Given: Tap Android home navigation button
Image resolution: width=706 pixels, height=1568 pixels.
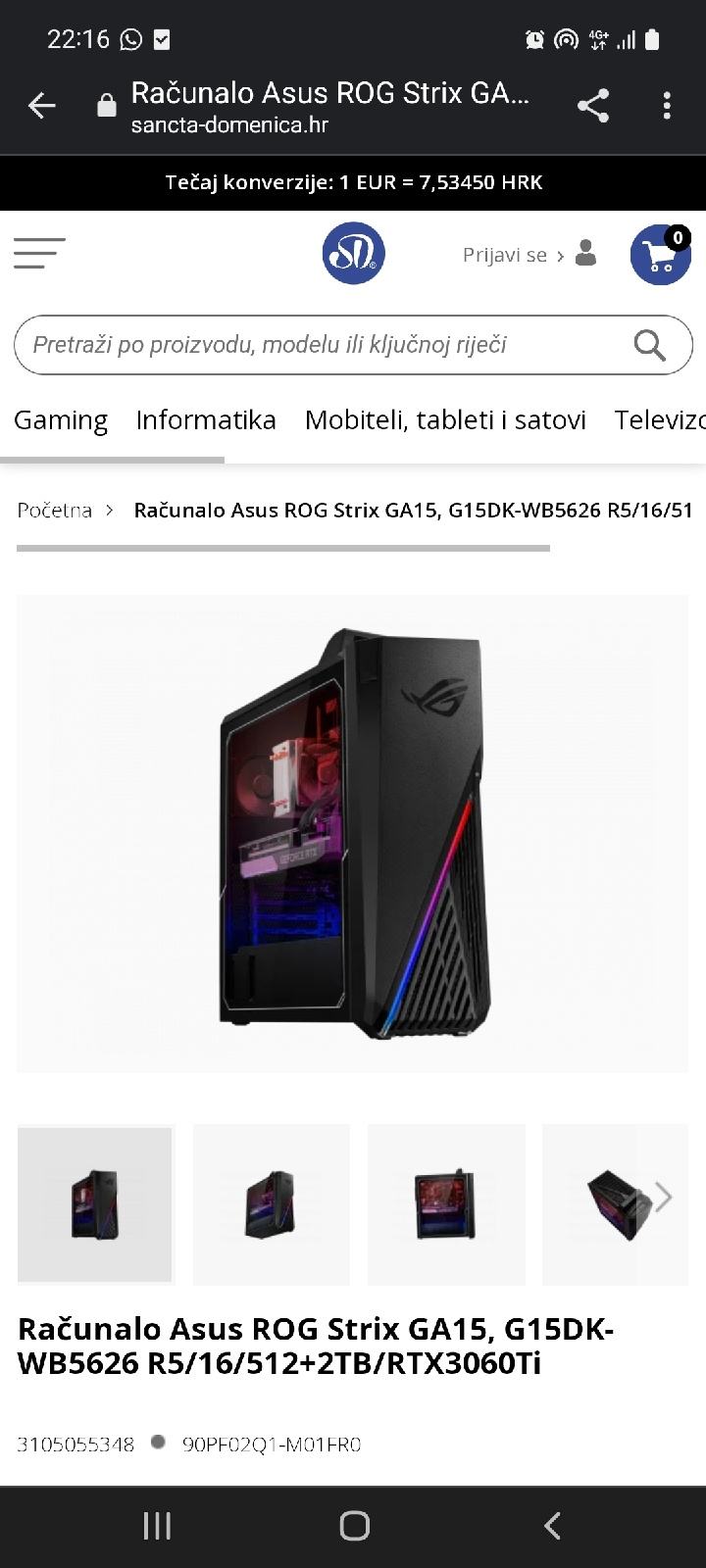Looking at the screenshot, I should tap(354, 1525).
